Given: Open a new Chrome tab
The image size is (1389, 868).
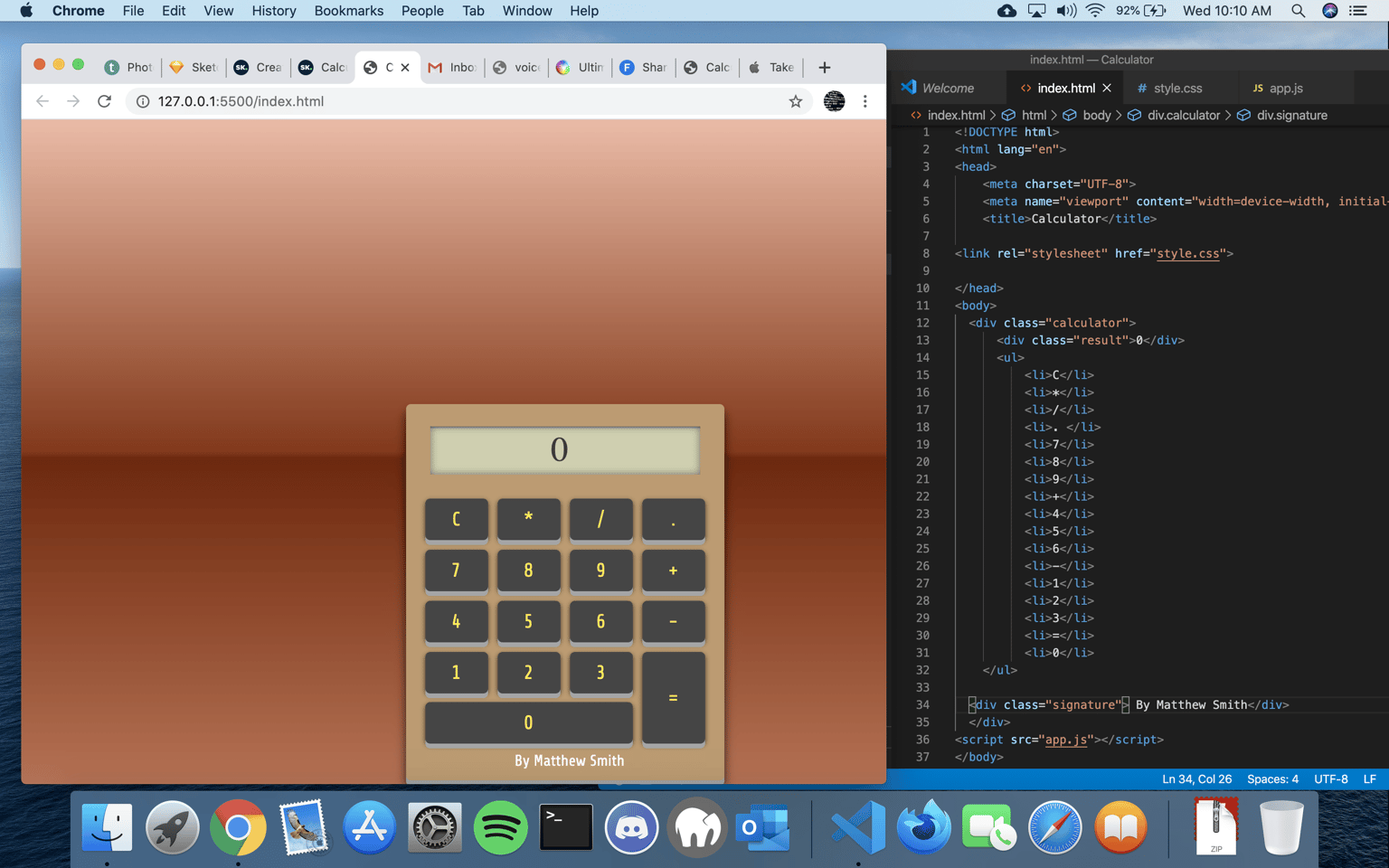Looking at the screenshot, I should [824, 68].
